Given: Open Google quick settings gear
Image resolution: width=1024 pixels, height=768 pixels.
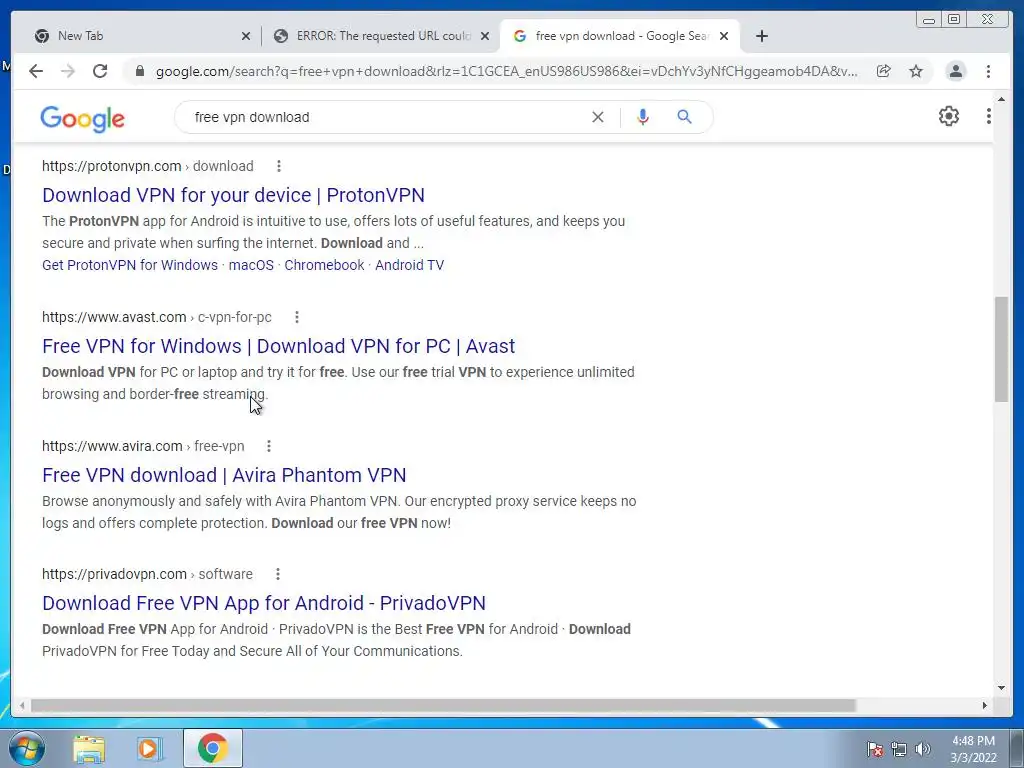Looking at the screenshot, I should (x=949, y=116).
